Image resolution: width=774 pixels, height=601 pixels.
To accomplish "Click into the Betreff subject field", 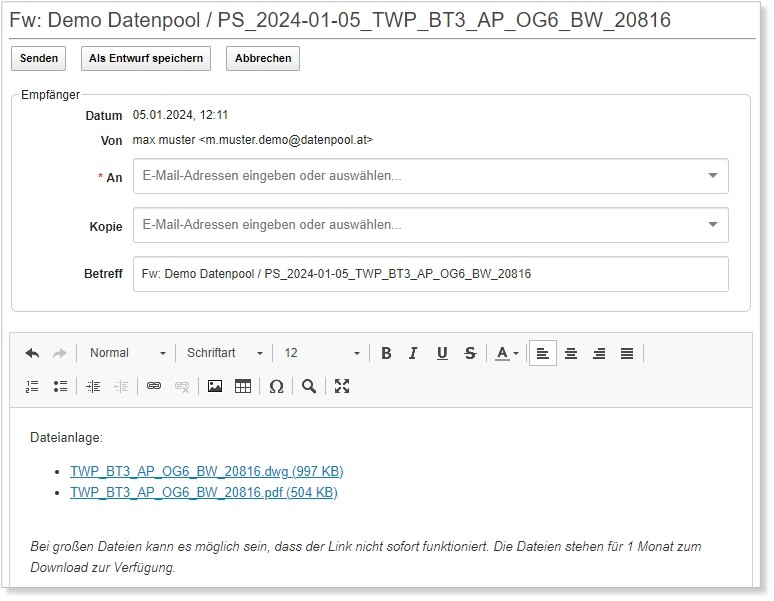I will pyautogui.click(x=430, y=274).
